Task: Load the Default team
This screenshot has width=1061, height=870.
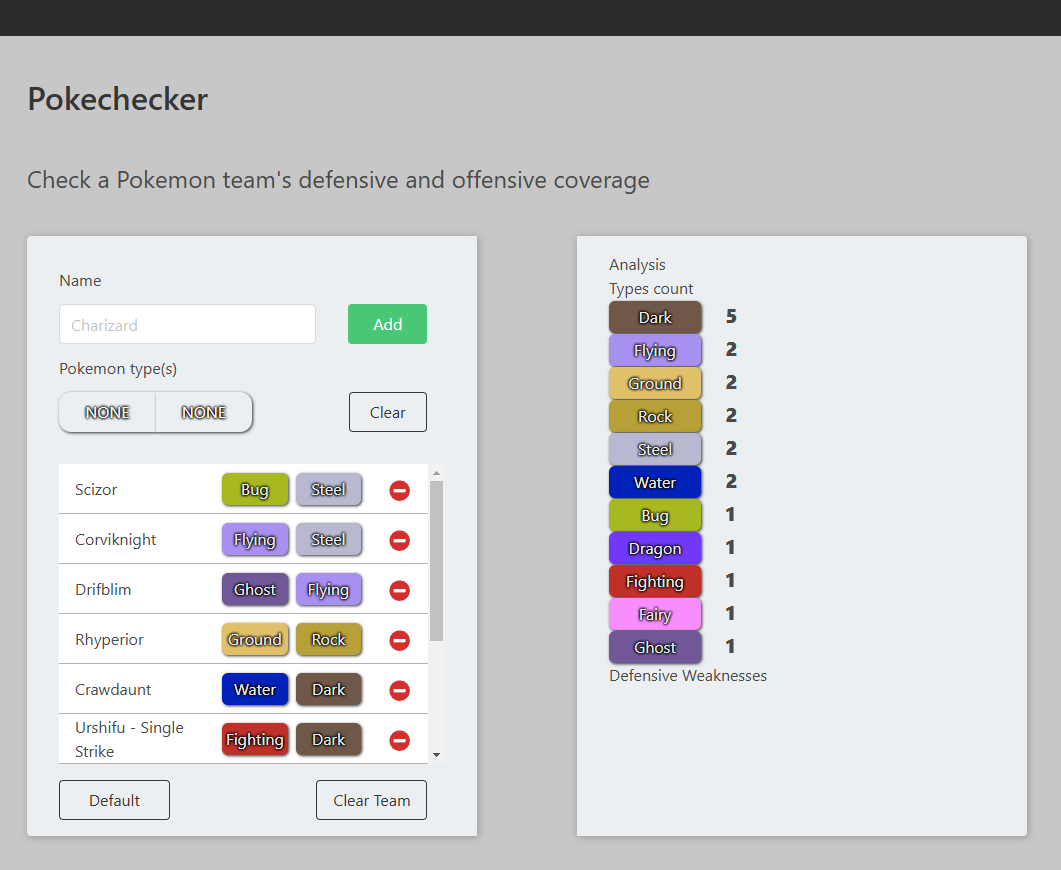Action: point(114,800)
